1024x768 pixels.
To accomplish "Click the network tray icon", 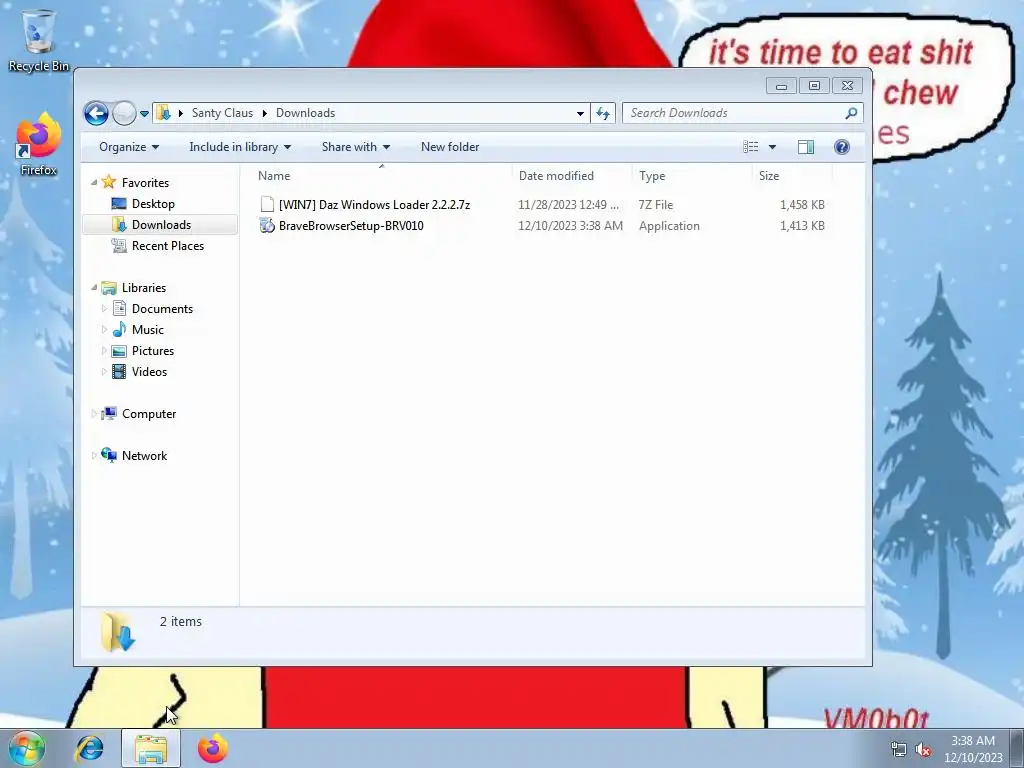I will (x=899, y=749).
